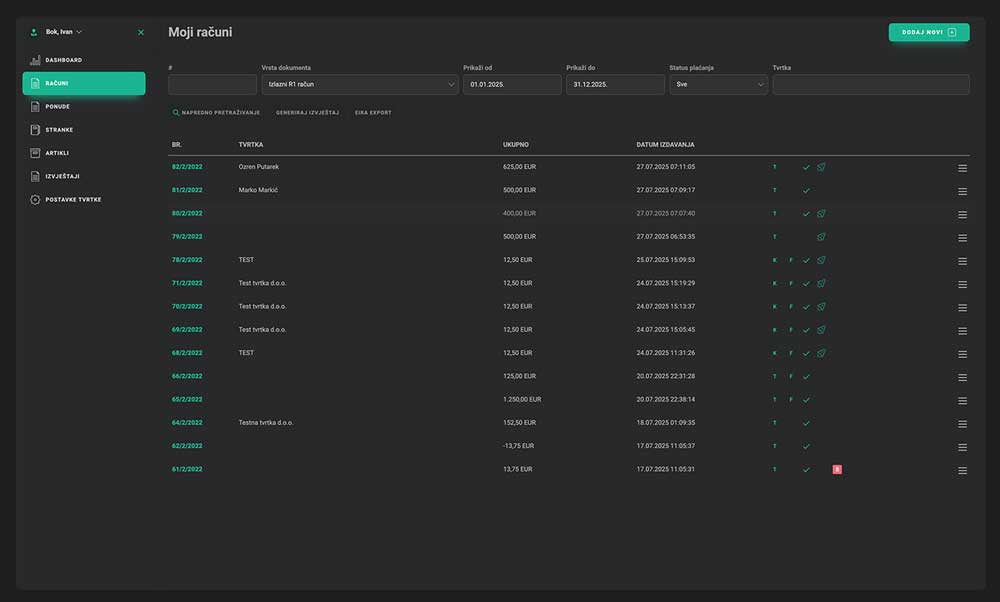Viewport: 1000px width, 602px height.
Task: Click rocket icon on Ozren Putarek invoice
Action: [x=821, y=167]
